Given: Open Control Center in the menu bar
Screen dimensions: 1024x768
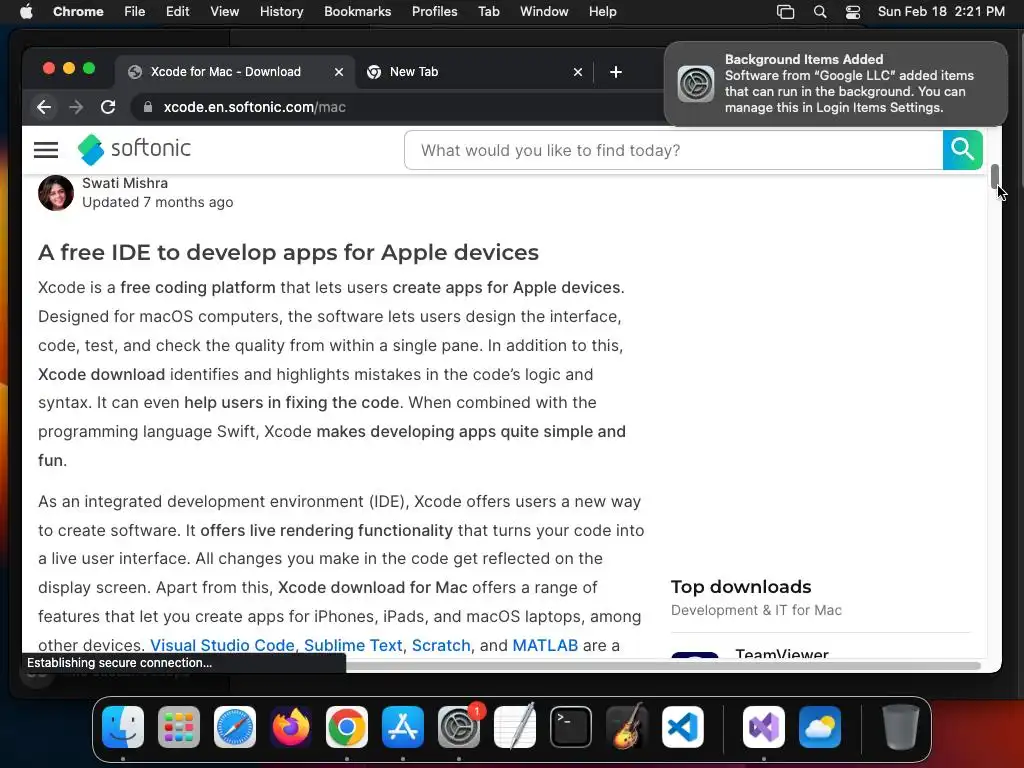Looking at the screenshot, I should 852,12.
